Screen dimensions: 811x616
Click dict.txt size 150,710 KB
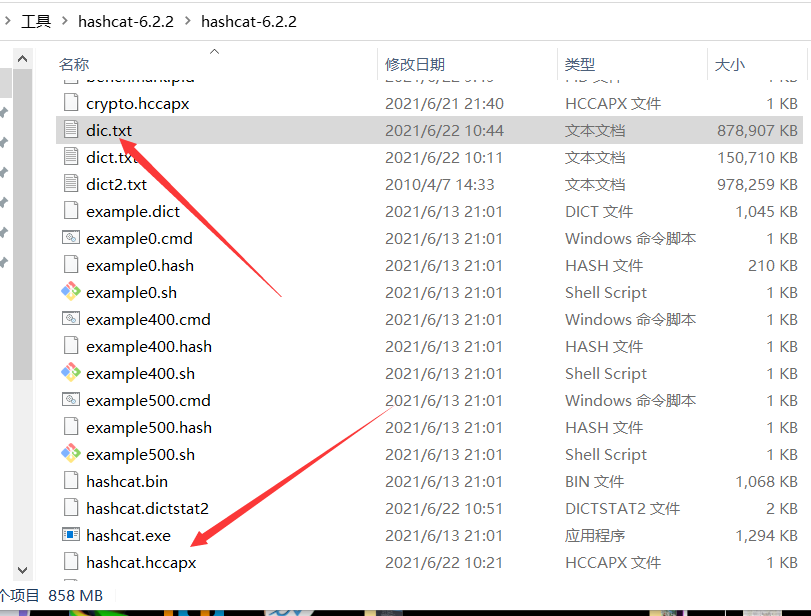(757, 157)
